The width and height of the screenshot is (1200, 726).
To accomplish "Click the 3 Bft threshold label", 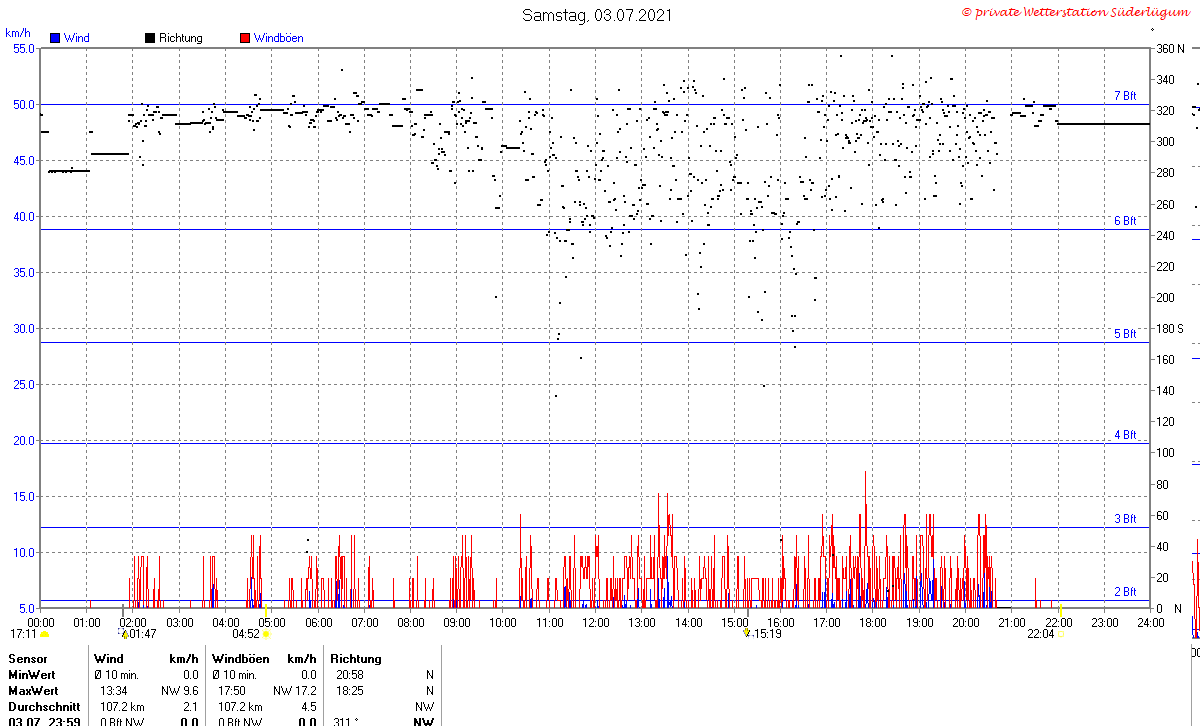I will pyautogui.click(x=1125, y=519).
